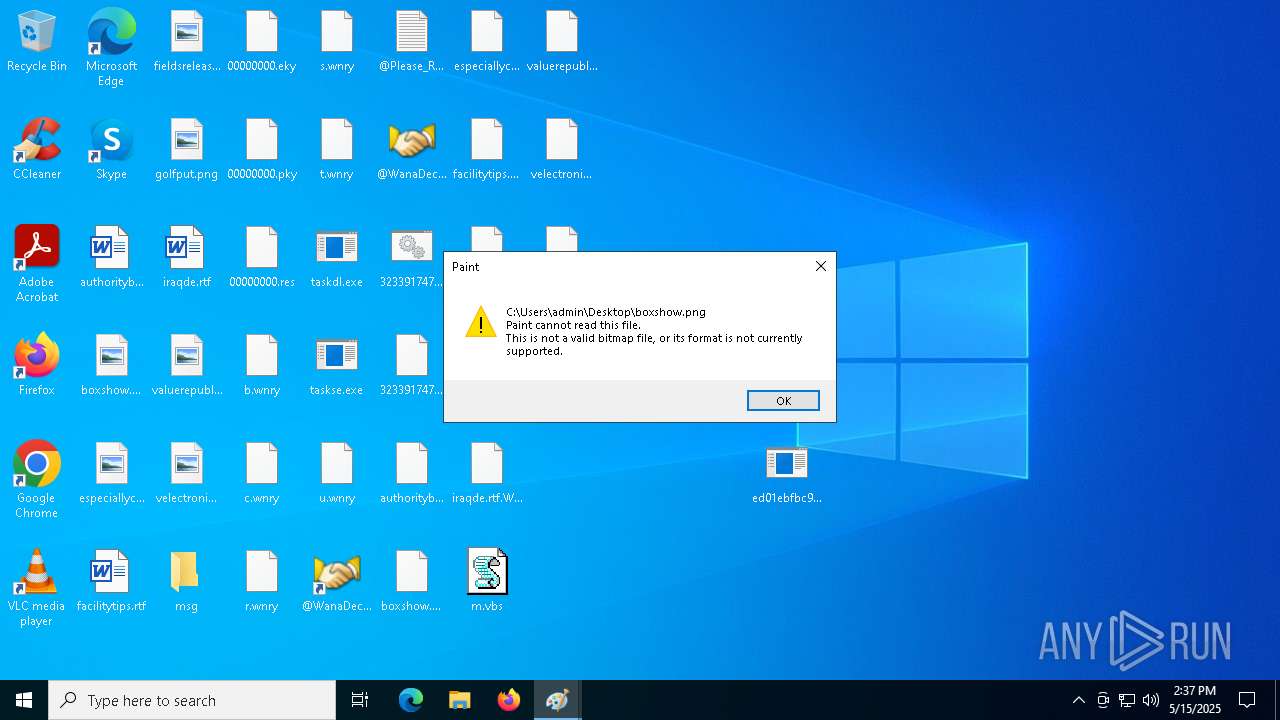Viewport: 1280px width, 720px height.
Task: Select the facilitytips.rtf Word document
Action: (111, 582)
